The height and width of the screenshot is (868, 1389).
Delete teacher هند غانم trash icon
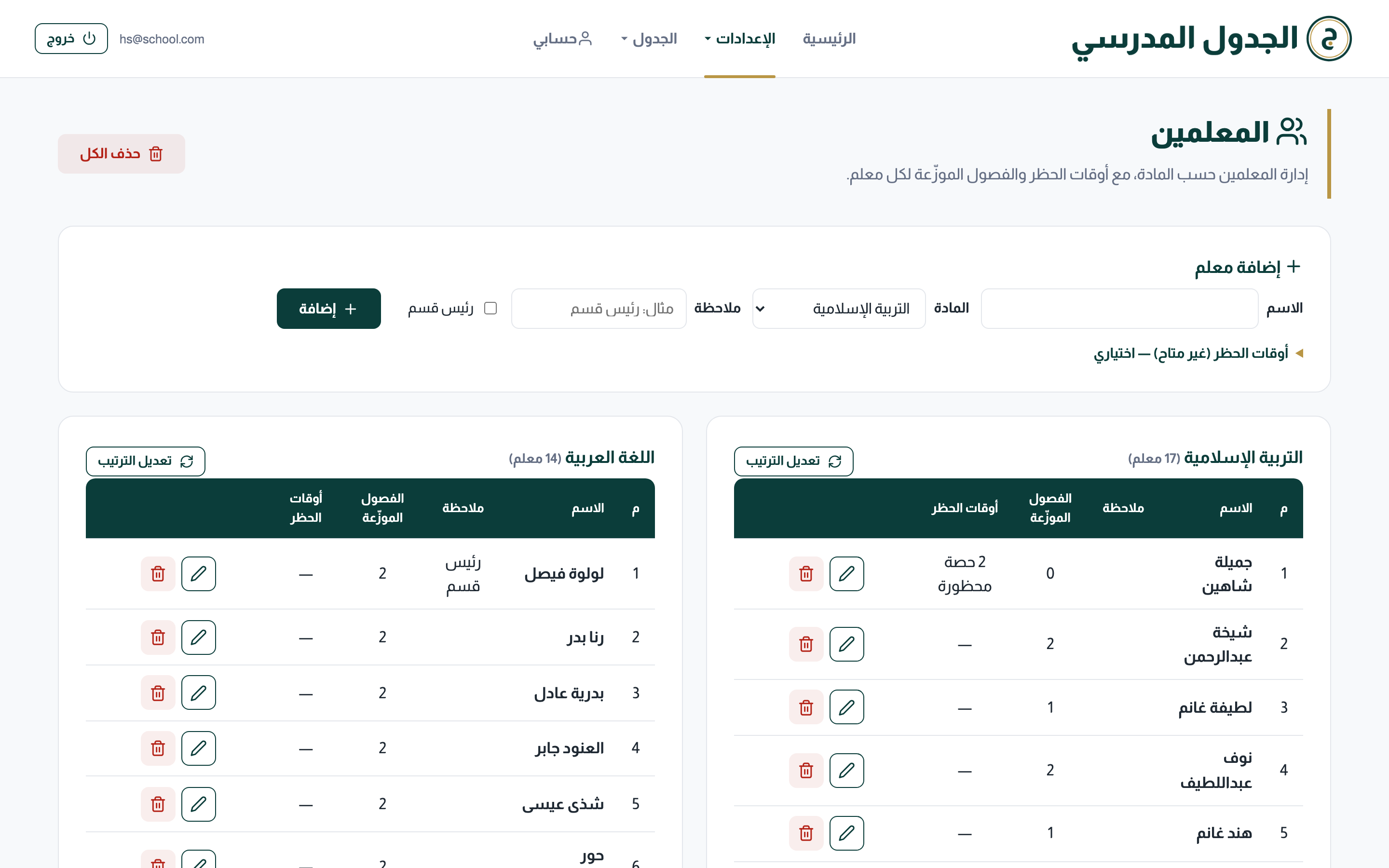point(806,833)
